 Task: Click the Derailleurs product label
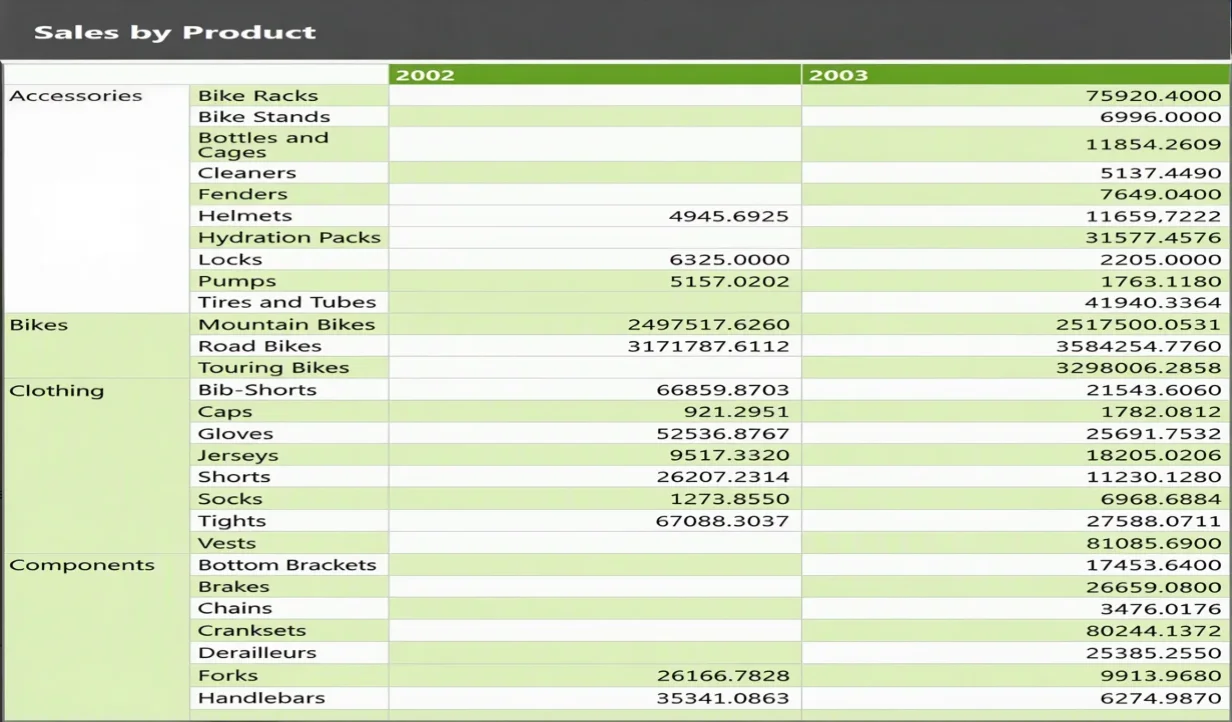pos(257,653)
